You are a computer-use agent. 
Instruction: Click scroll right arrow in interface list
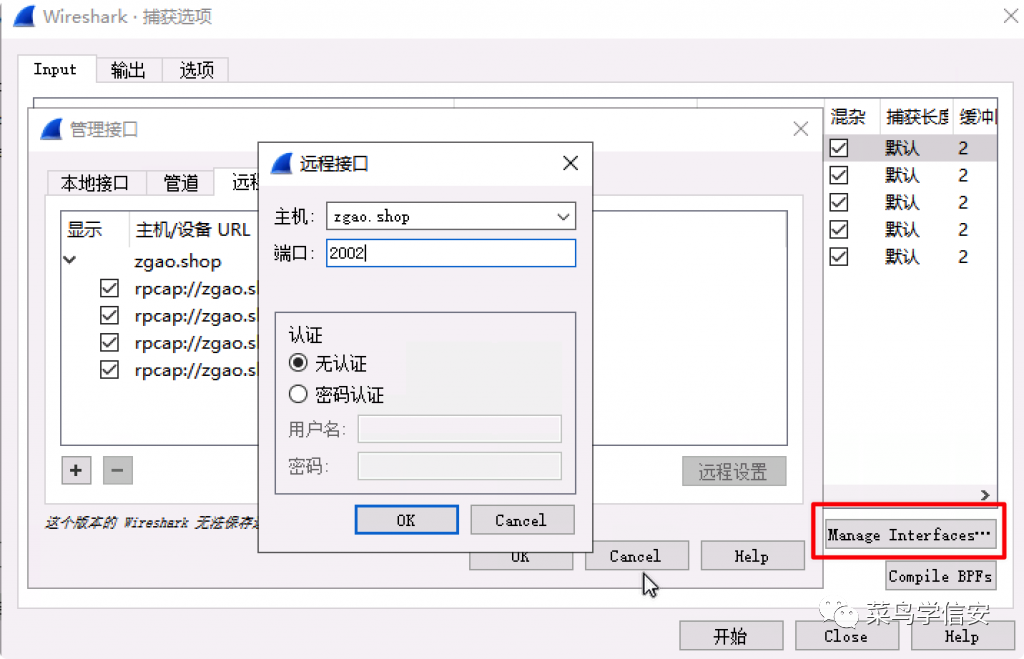985,494
